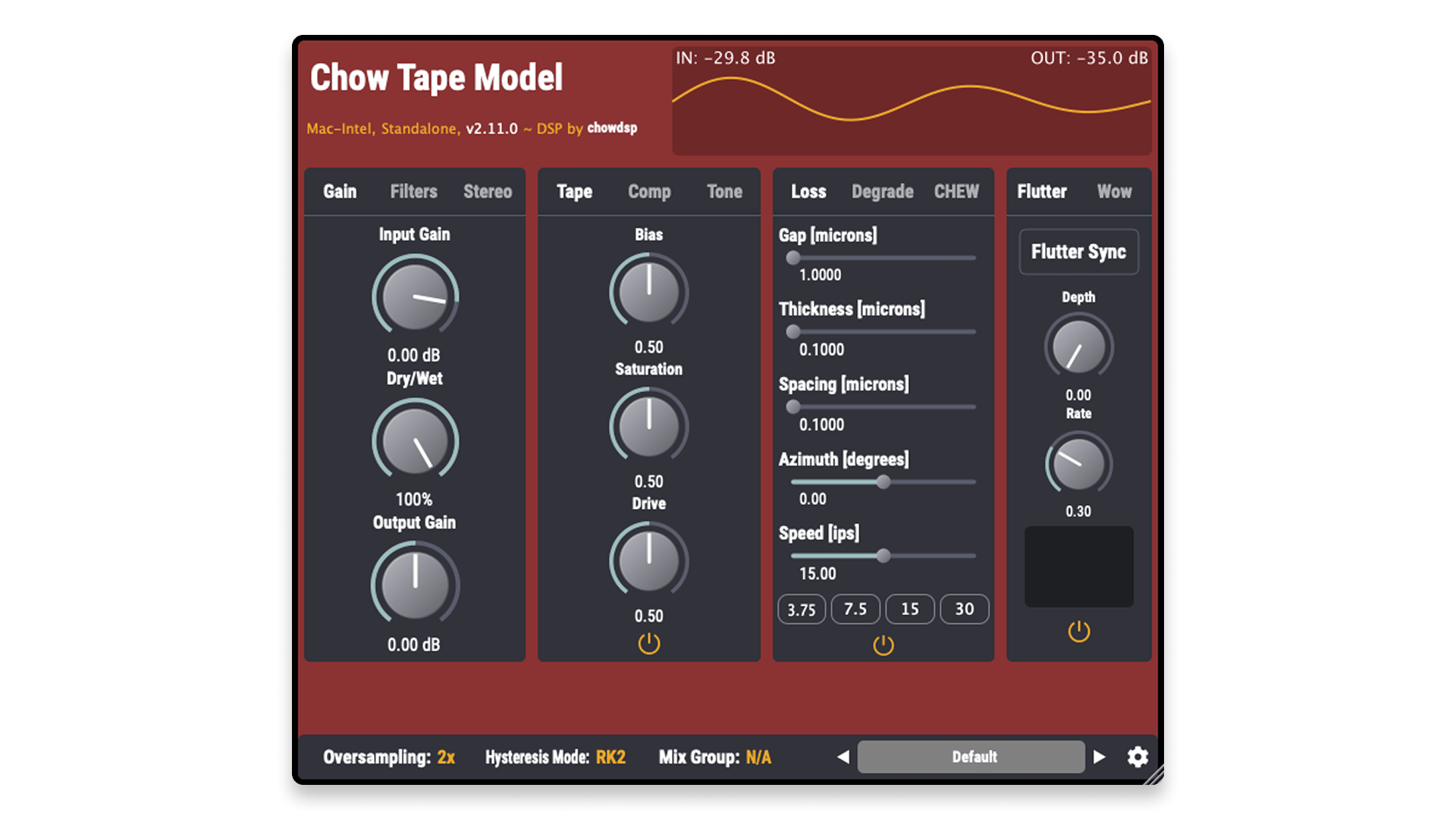
Task: Click the Azimuth degrees slider handle
Action: click(883, 482)
